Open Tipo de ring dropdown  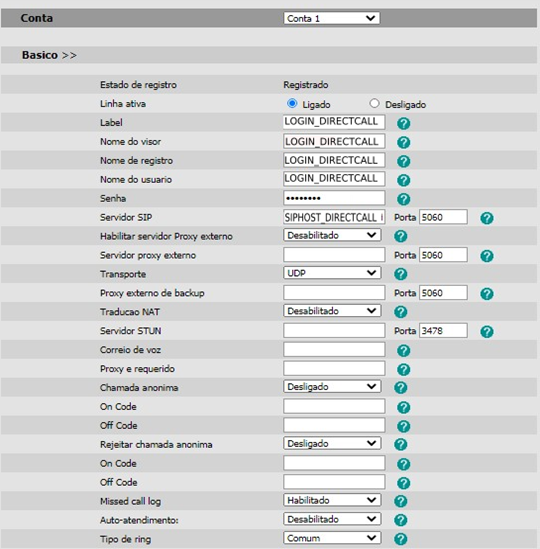coord(332,538)
